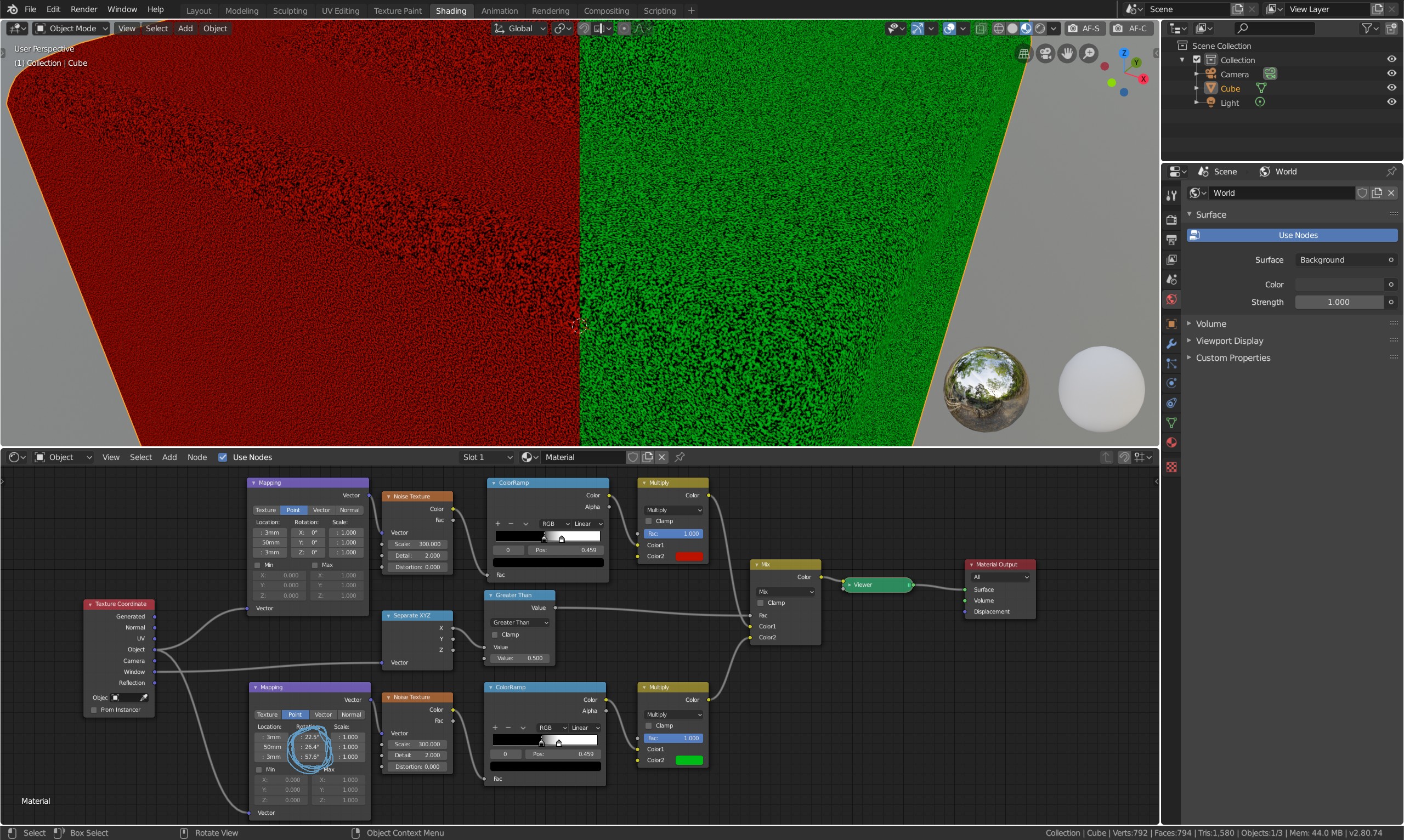1404x840 pixels.
Task: Open the Render properties tab icon
Action: [x=1171, y=219]
